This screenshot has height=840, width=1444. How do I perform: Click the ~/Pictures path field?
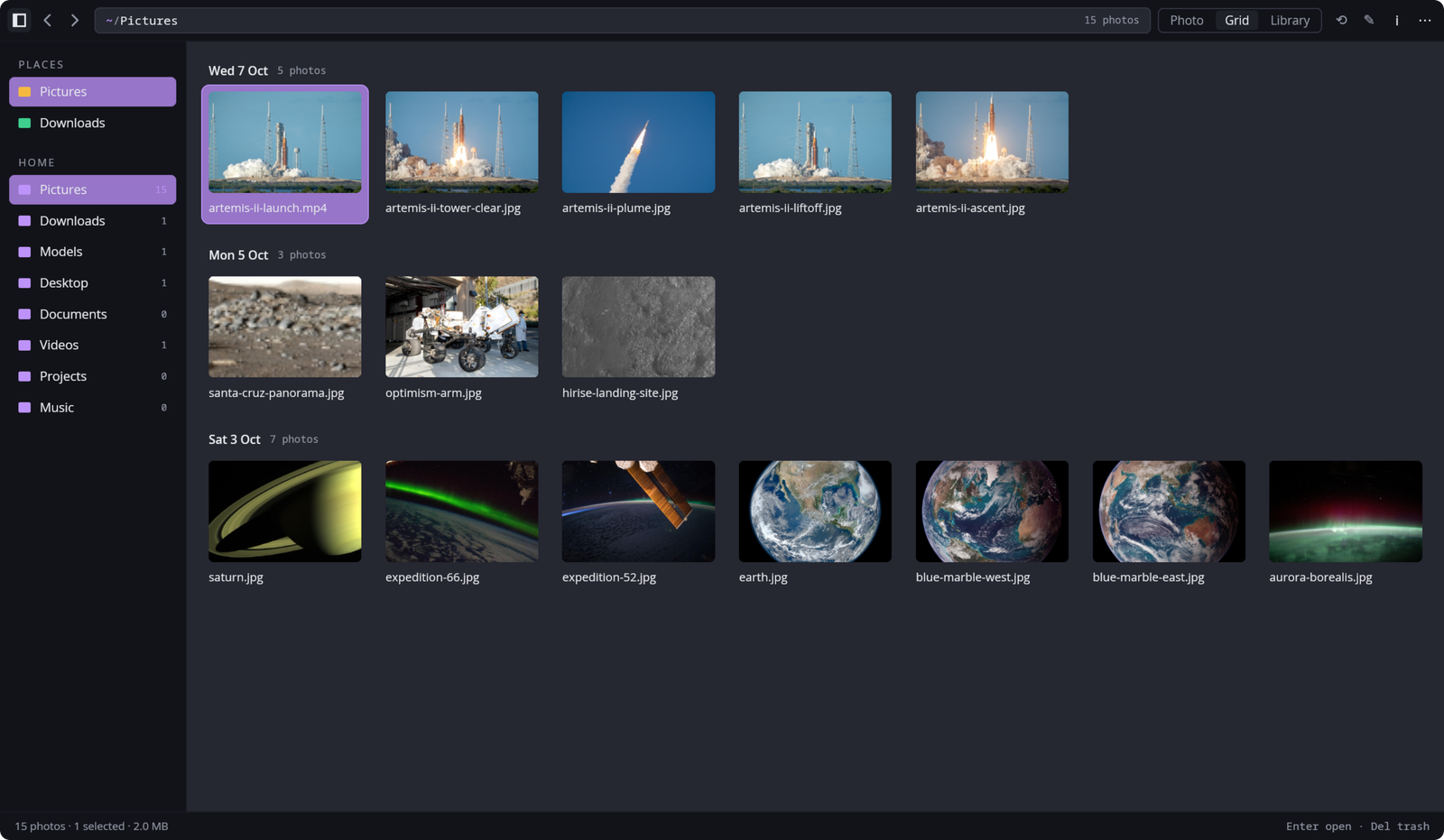click(x=622, y=20)
